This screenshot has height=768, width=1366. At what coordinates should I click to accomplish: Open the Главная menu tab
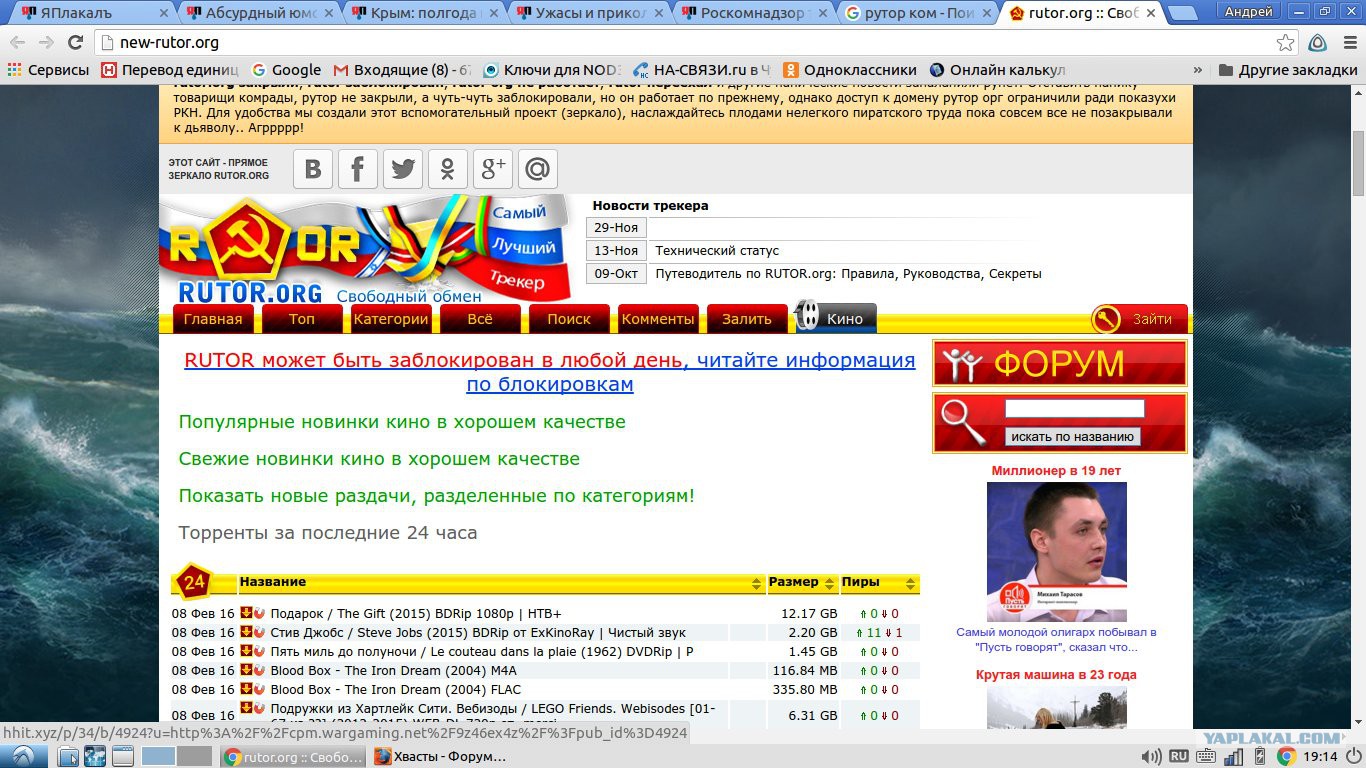[213, 319]
